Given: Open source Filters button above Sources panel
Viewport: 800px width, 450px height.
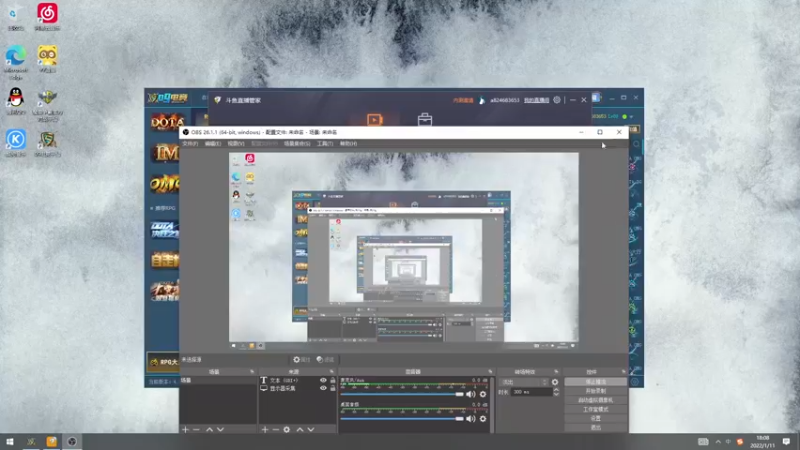Looking at the screenshot, I should click(x=325, y=360).
